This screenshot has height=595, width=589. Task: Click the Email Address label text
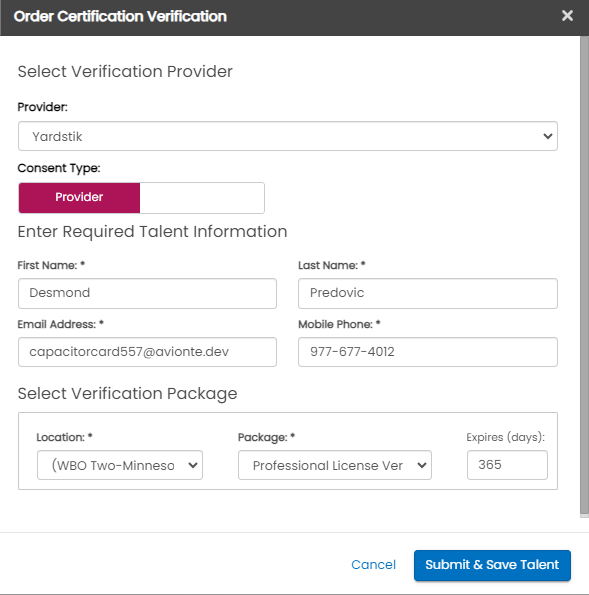(x=57, y=324)
